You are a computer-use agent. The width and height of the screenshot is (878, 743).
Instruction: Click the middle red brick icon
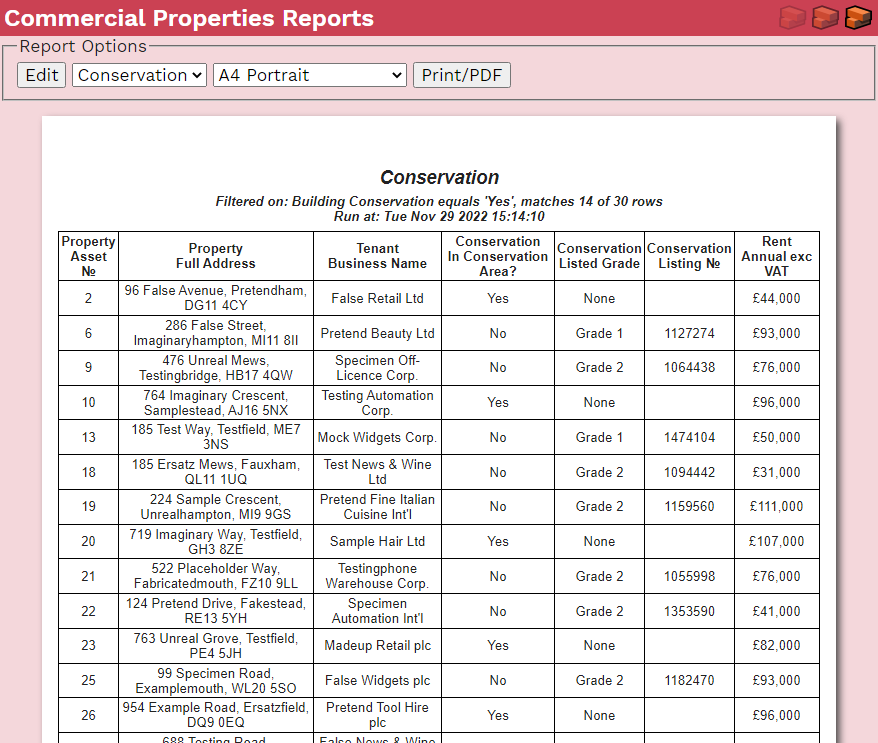coord(825,18)
